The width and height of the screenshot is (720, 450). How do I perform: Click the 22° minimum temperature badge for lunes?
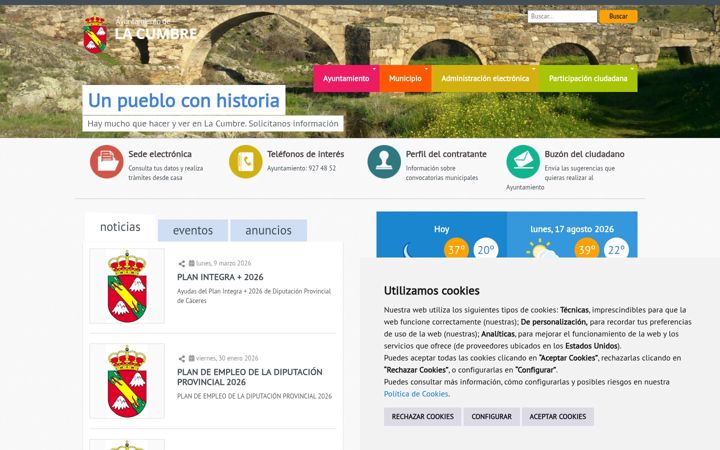click(616, 248)
